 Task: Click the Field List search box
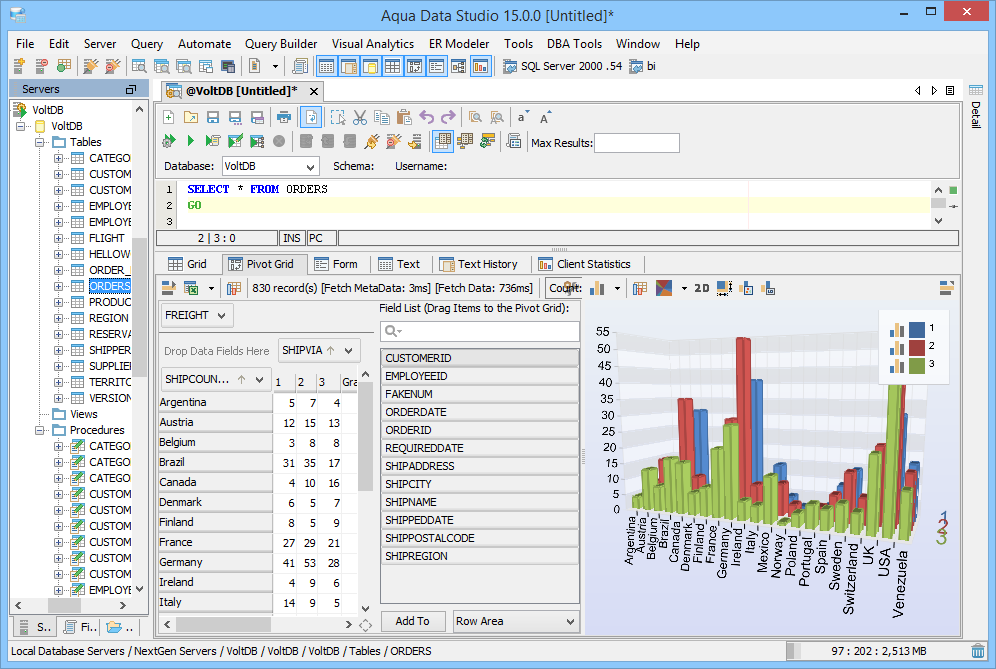480,331
